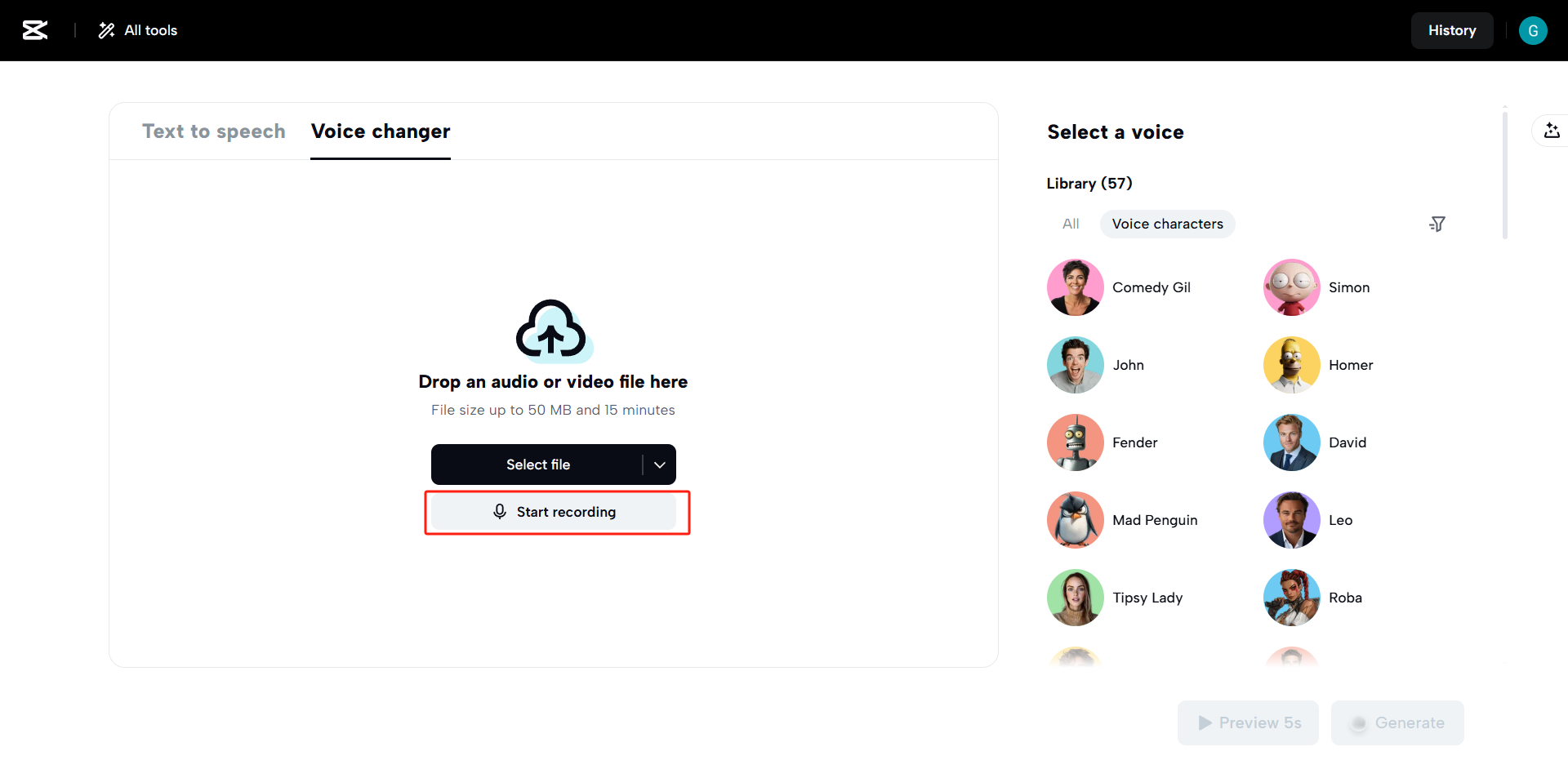The height and width of the screenshot is (778, 1568).
Task: Choose the Leo voice avatar
Action: pyautogui.click(x=1292, y=520)
